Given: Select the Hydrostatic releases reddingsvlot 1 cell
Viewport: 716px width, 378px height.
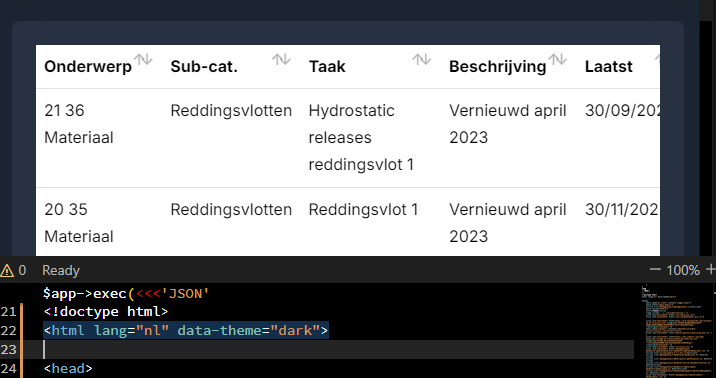Looking at the screenshot, I should point(361,137).
